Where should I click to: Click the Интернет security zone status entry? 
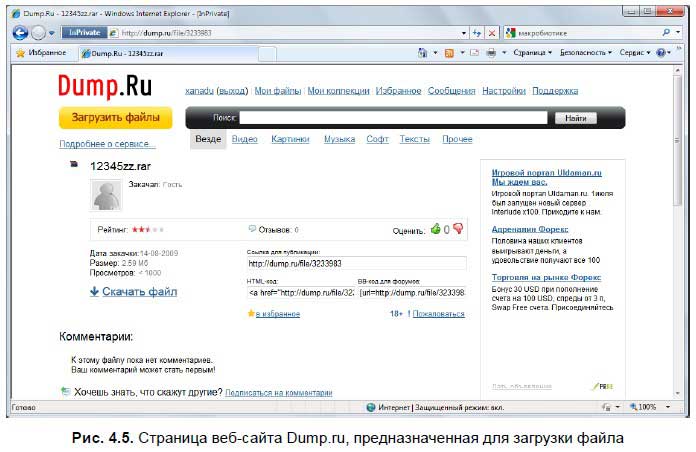pos(435,407)
